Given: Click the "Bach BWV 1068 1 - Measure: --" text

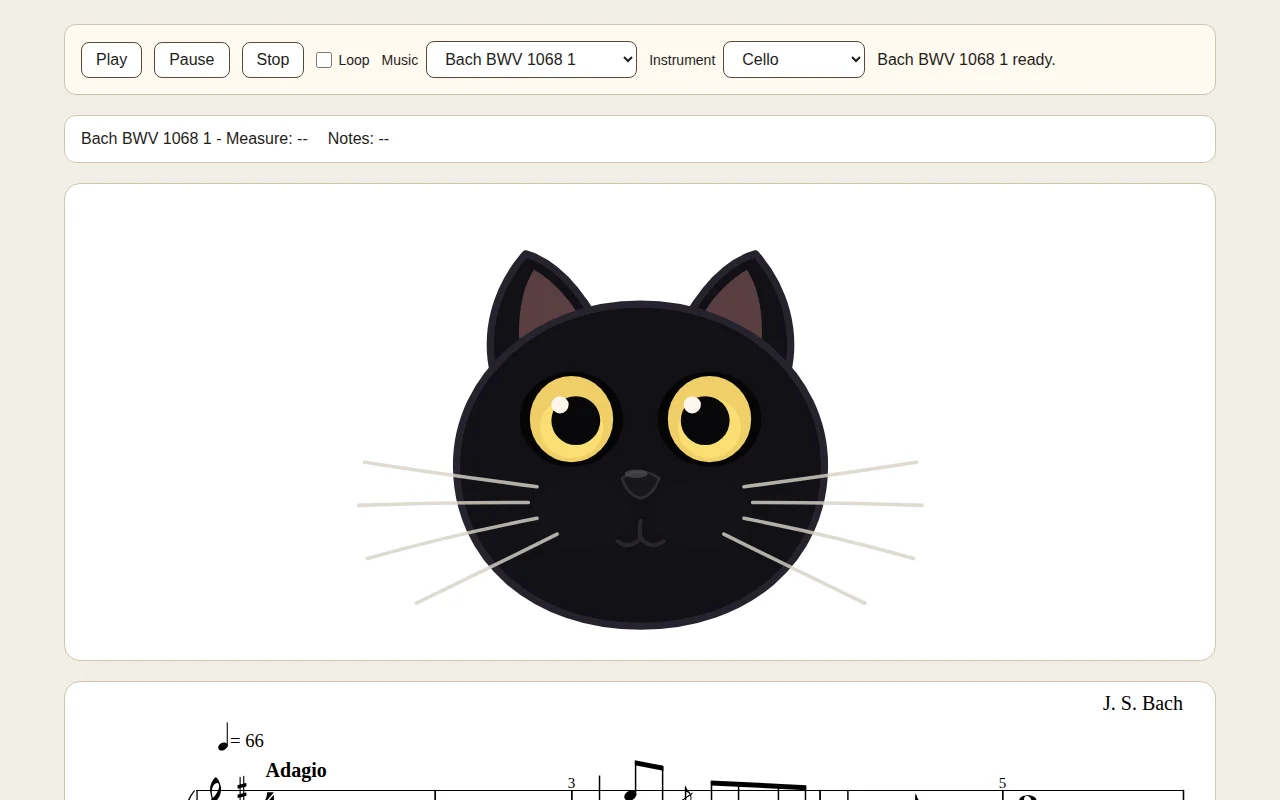Looking at the screenshot, I should point(194,139).
